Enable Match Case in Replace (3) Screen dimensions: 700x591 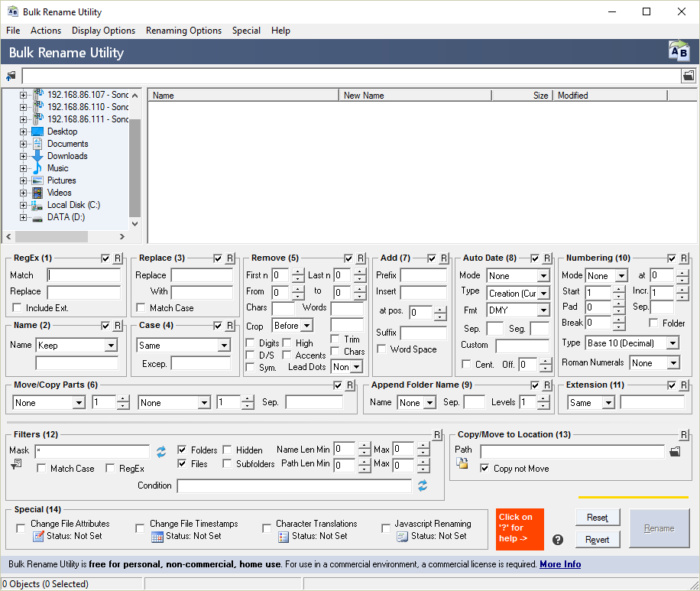point(141,308)
